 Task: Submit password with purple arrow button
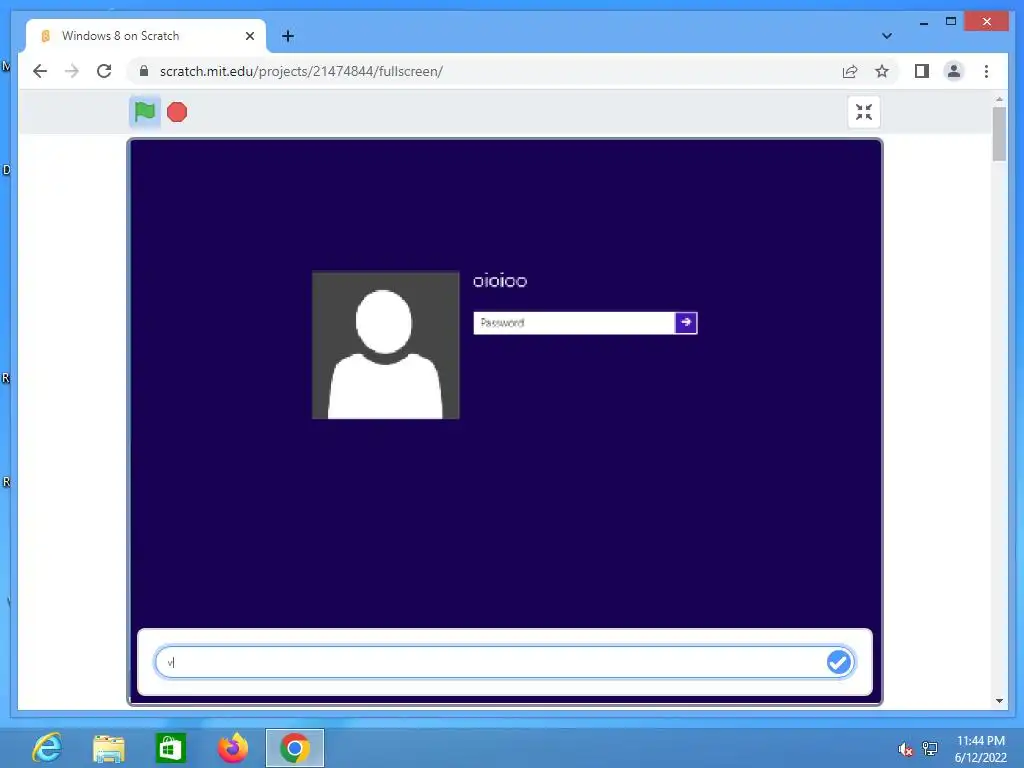[x=686, y=323]
